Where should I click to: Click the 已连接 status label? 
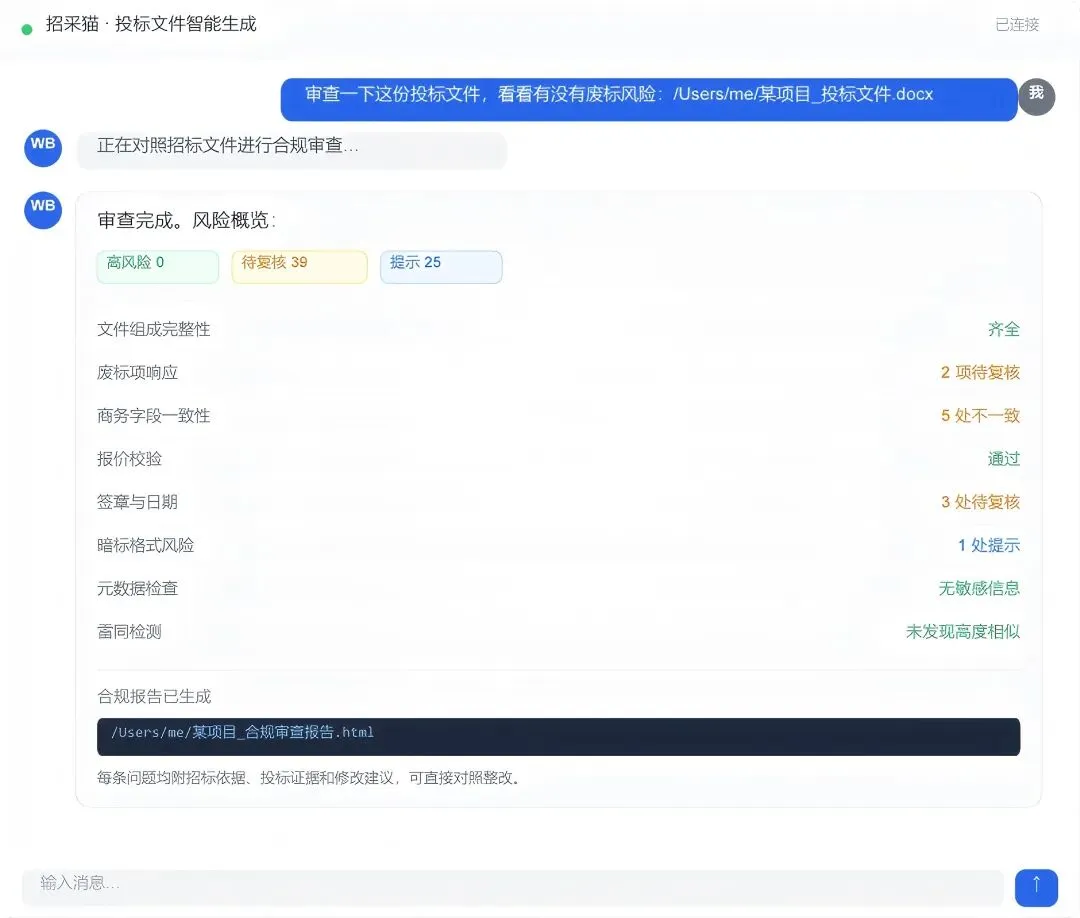1017,25
